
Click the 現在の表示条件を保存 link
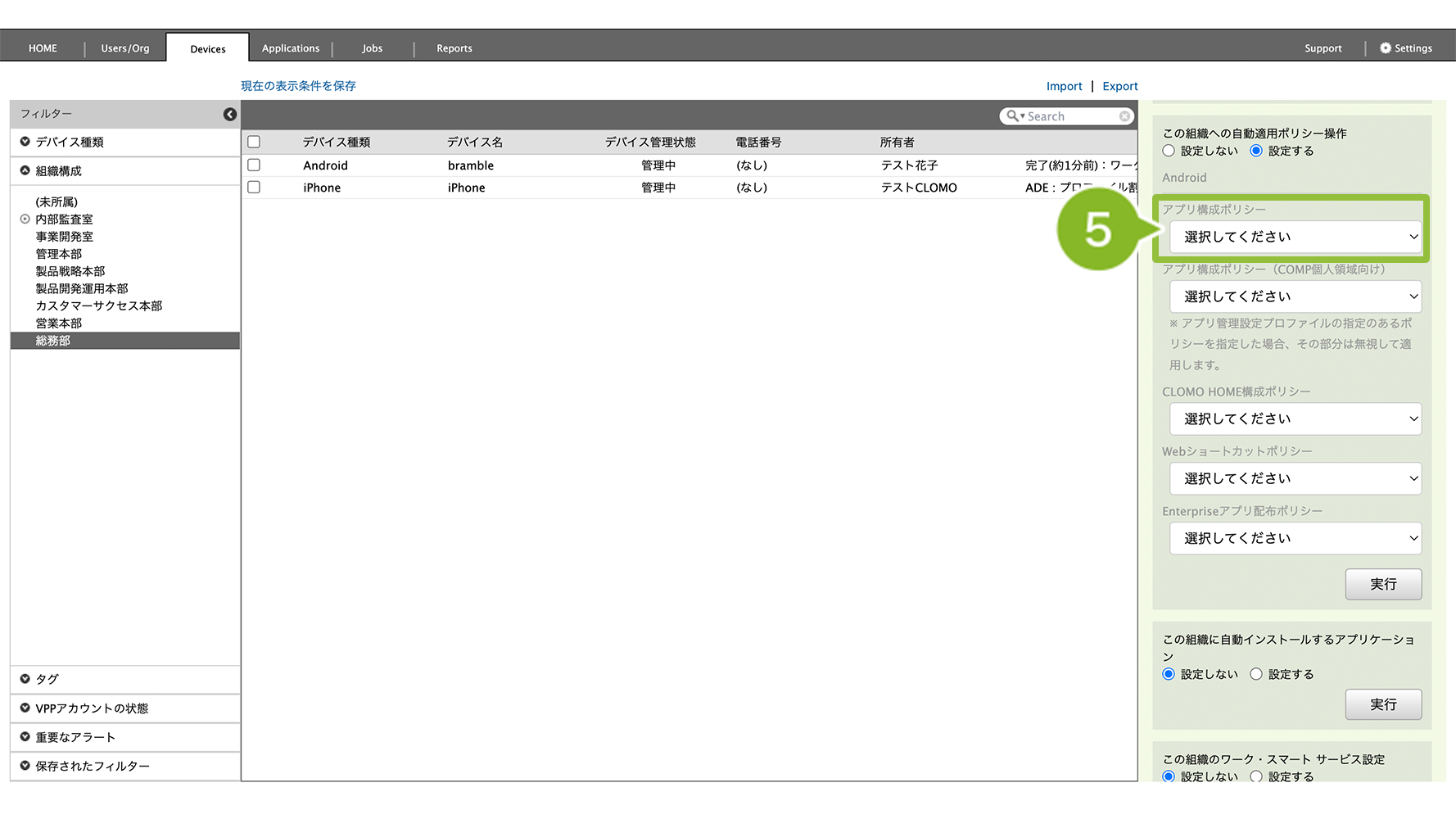(298, 86)
